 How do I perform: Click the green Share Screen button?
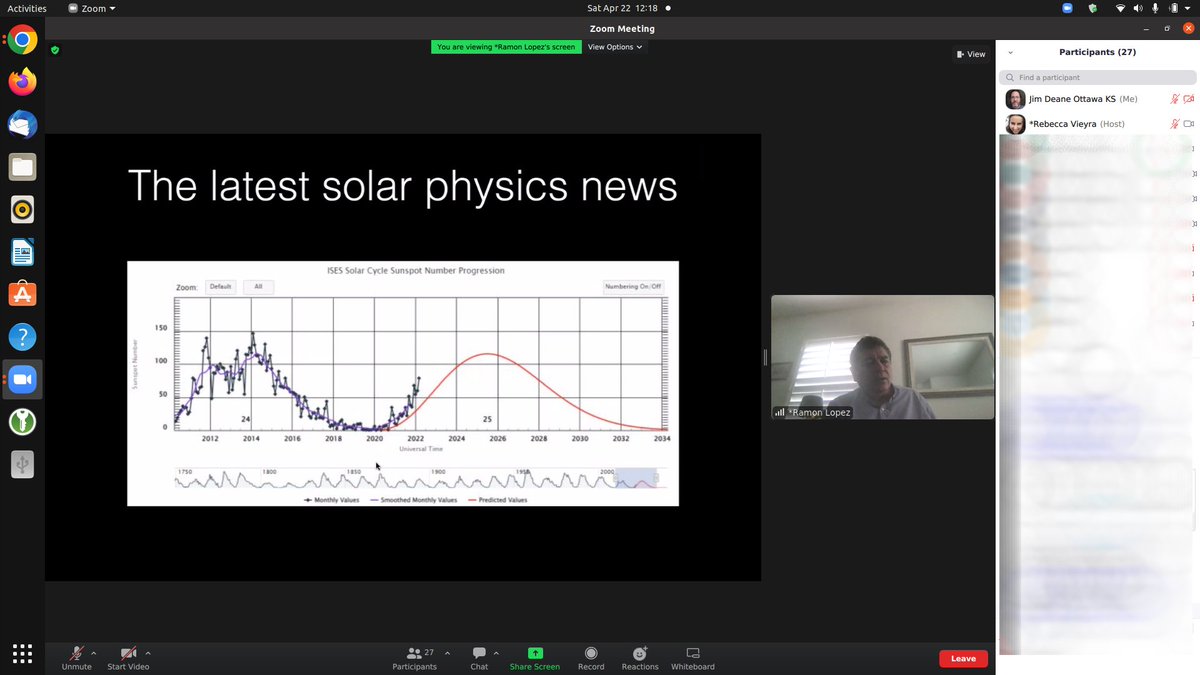pyautogui.click(x=535, y=658)
